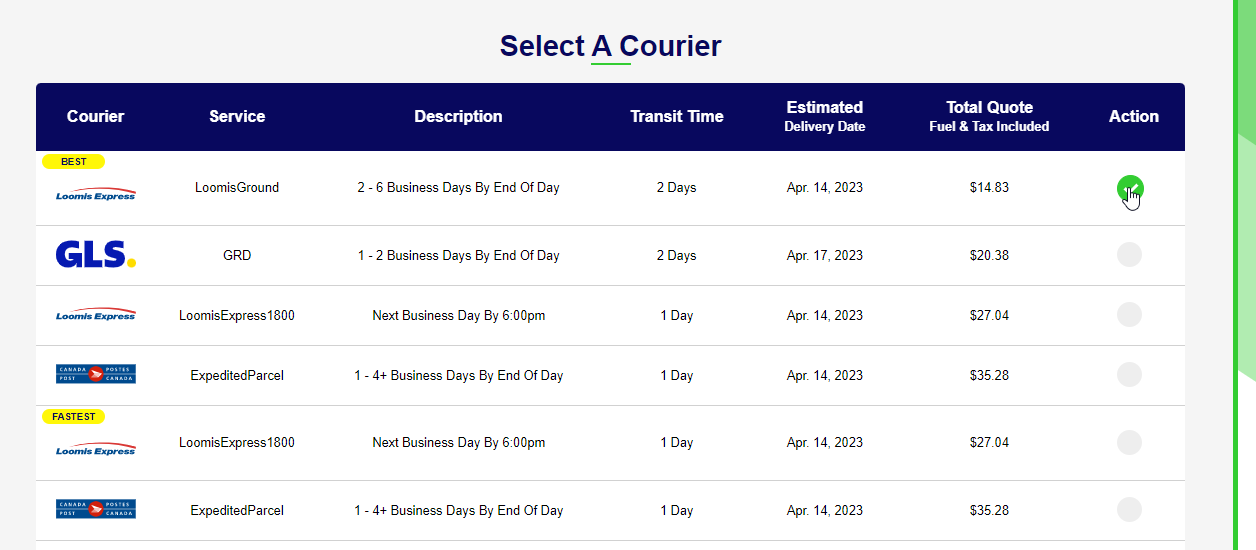
Task: Click the GLS courier logo
Action: 96,255
